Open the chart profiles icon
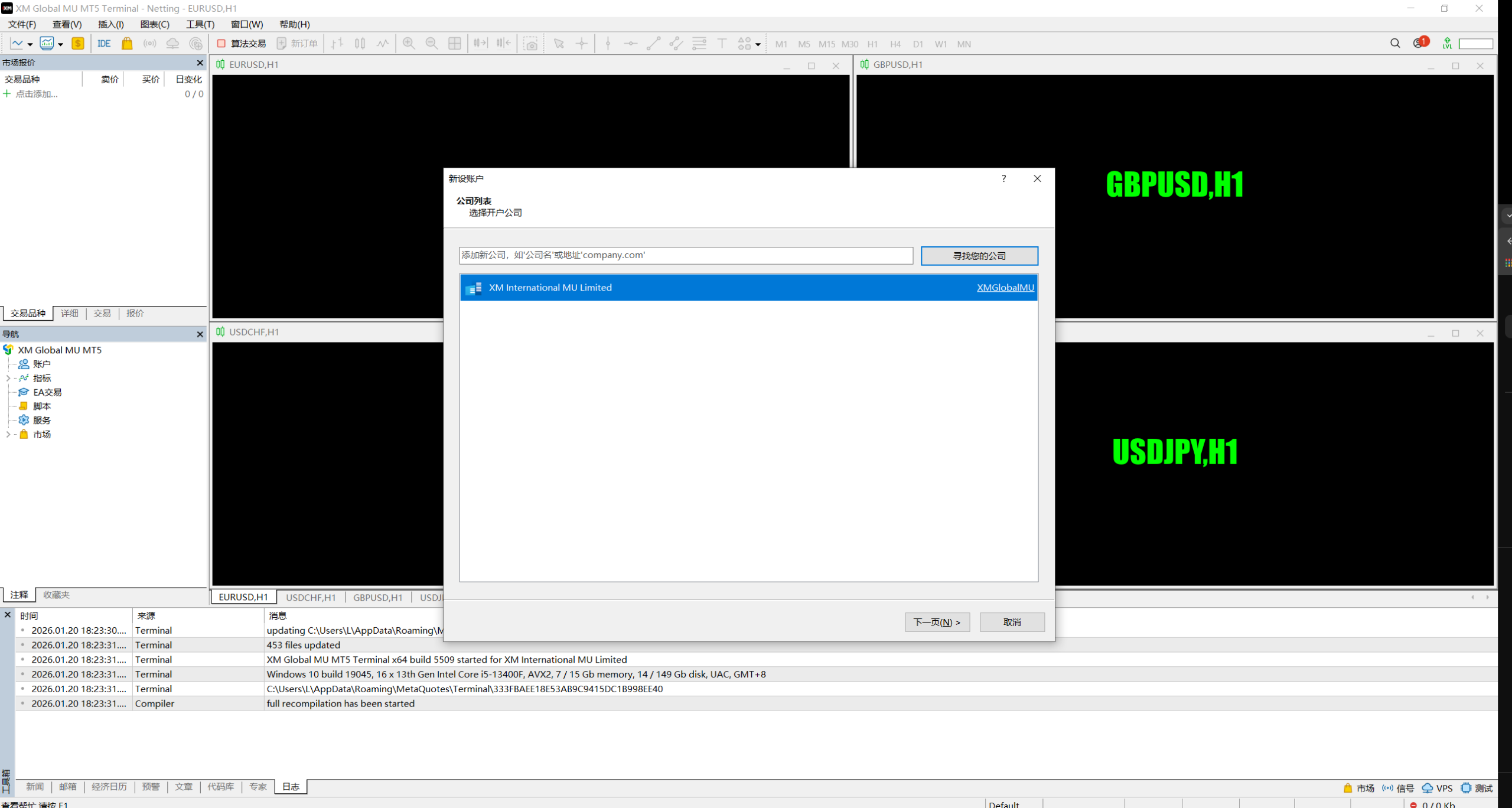The height and width of the screenshot is (808, 1512). tap(47, 44)
